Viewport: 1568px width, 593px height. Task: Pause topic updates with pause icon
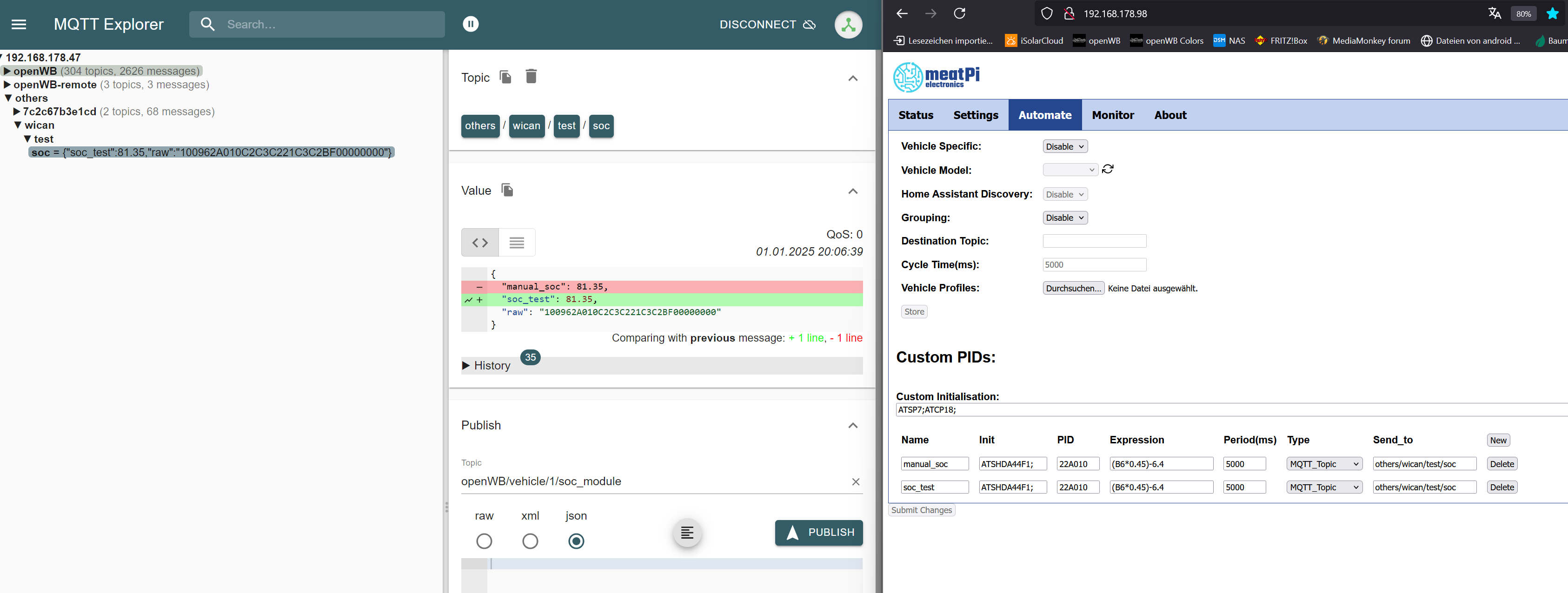(471, 24)
